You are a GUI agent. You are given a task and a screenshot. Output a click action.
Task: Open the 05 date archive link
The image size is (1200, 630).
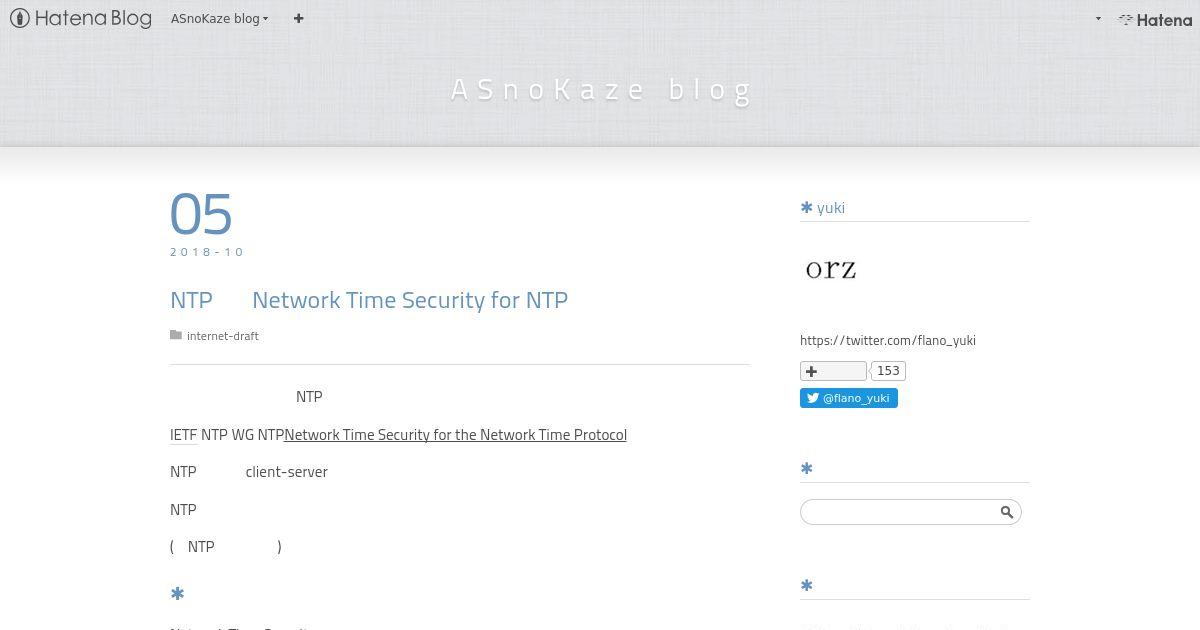201,213
